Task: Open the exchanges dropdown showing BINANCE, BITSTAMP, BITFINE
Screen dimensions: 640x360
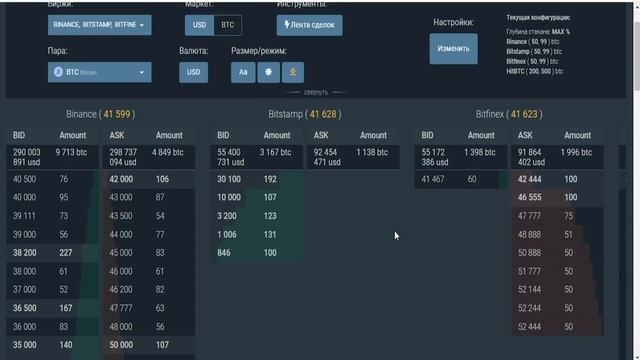Action: coord(100,25)
